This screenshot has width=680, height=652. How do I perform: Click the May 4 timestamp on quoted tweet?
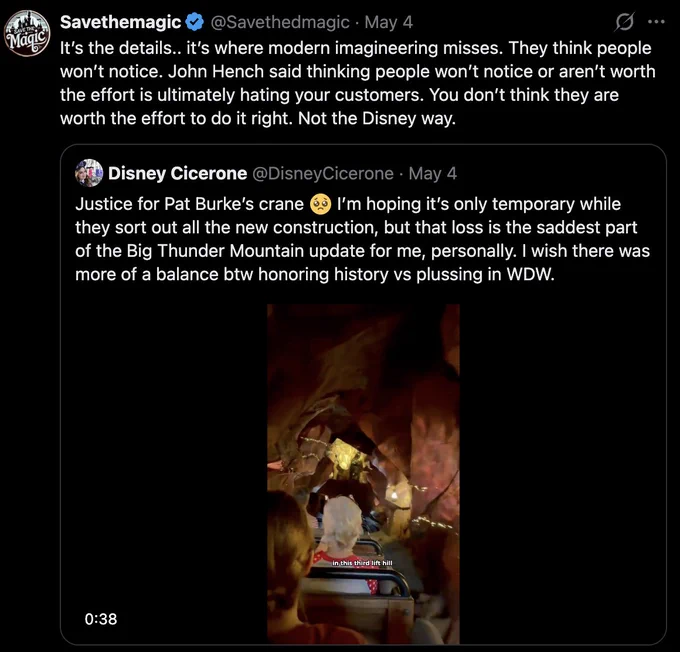click(433, 174)
